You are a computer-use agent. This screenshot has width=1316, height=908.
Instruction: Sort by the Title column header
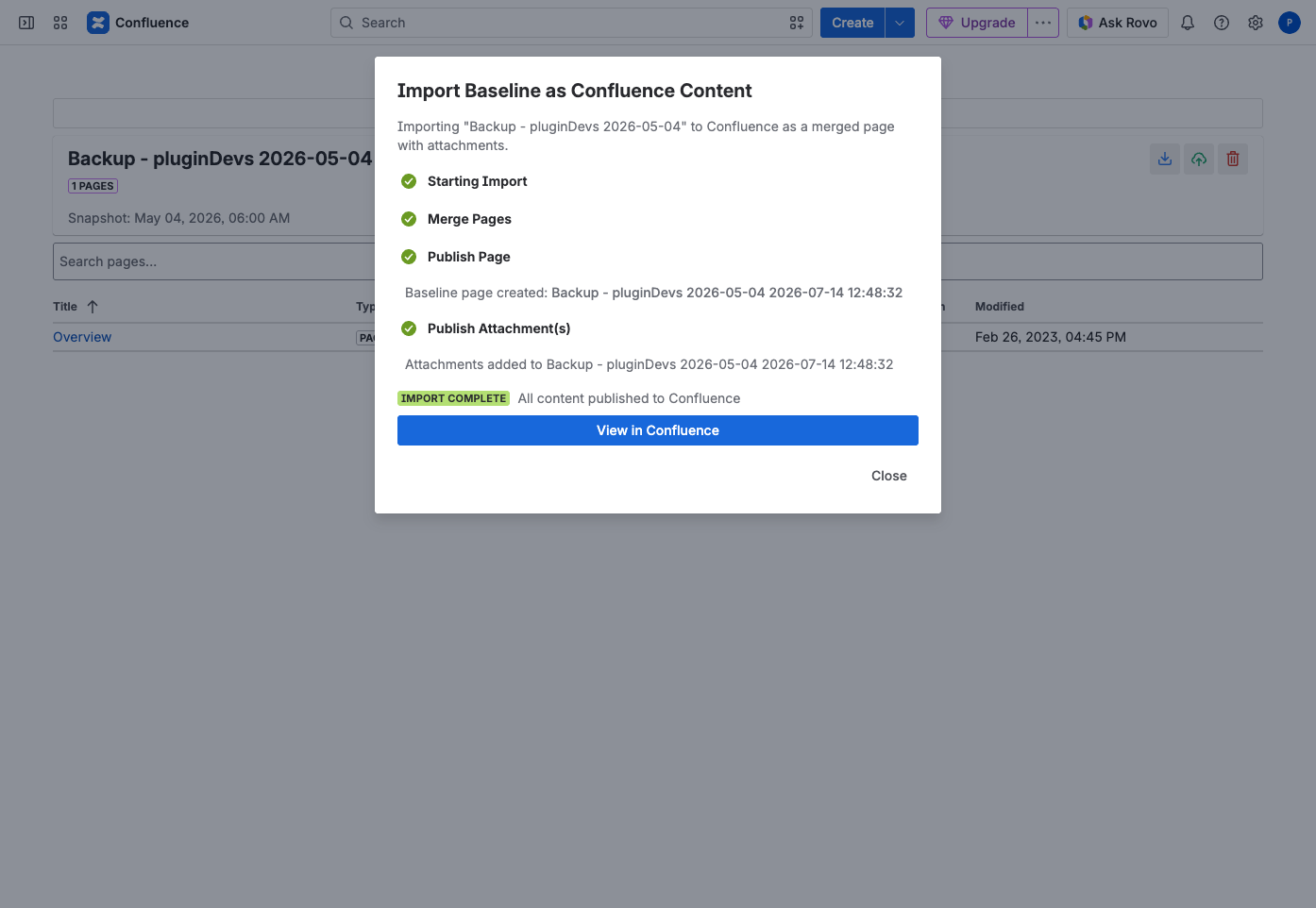point(65,307)
